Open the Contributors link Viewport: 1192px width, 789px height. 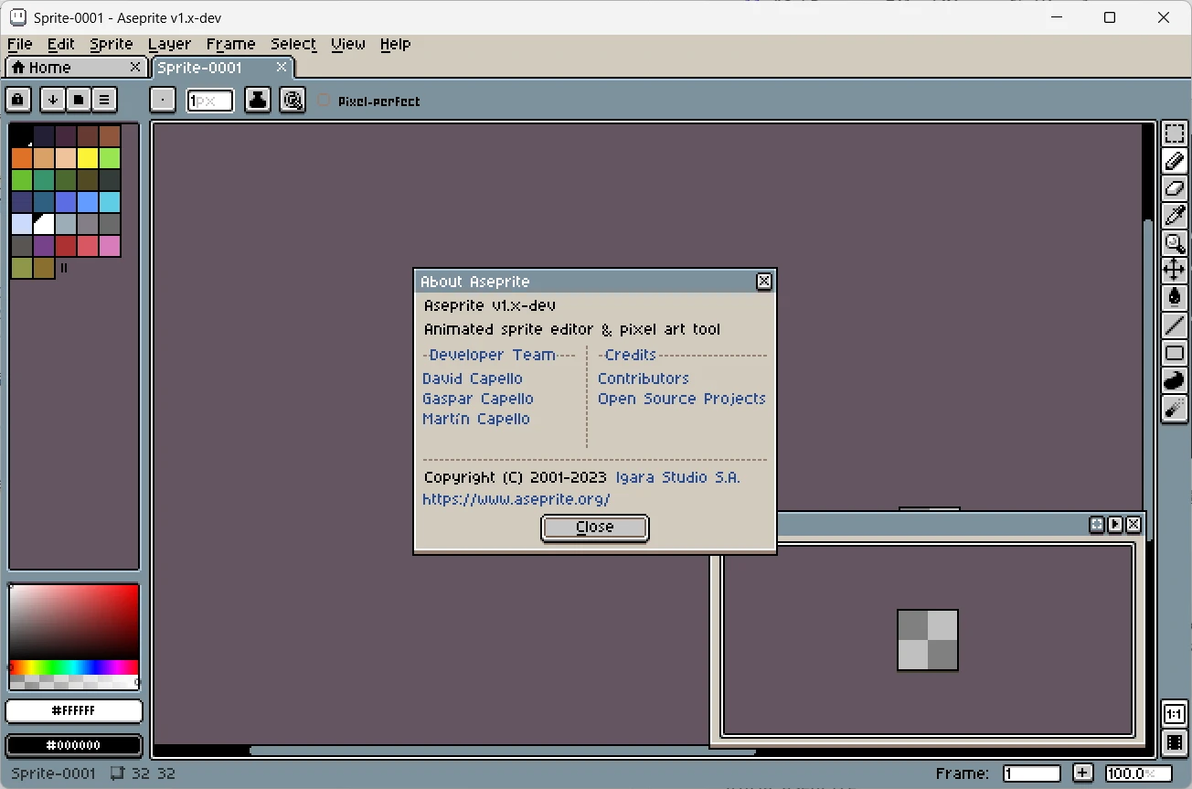643,379
